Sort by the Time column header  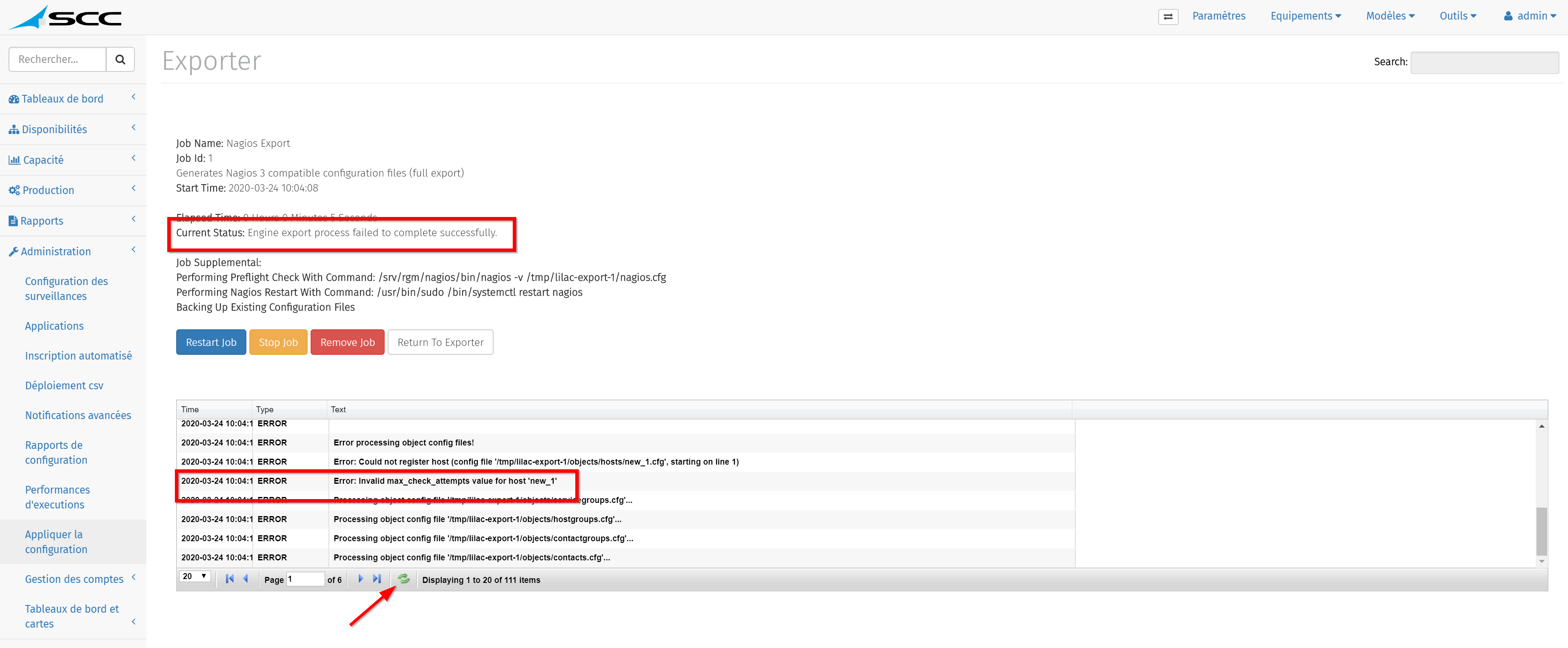click(x=214, y=409)
